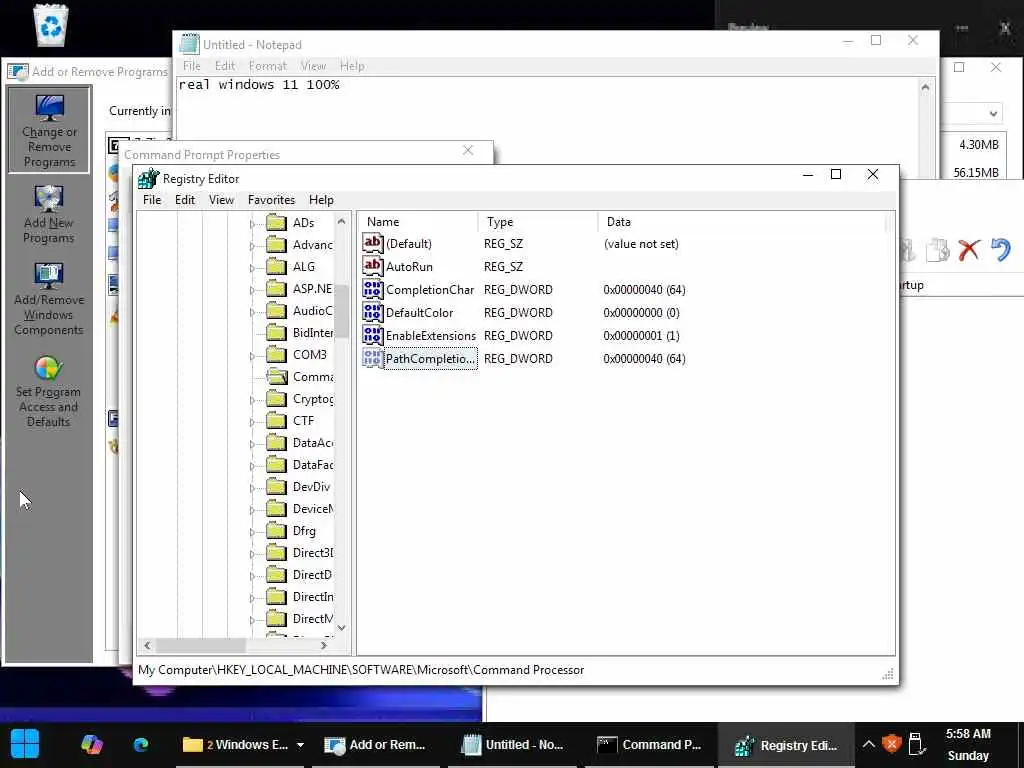Screen dimensions: 1024x768
Task: Click the Registry Editor title bar icon
Action: point(149,178)
